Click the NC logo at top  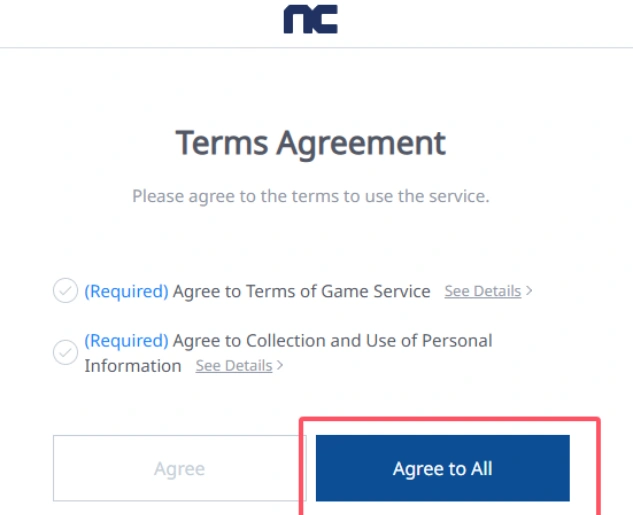pos(310,19)
